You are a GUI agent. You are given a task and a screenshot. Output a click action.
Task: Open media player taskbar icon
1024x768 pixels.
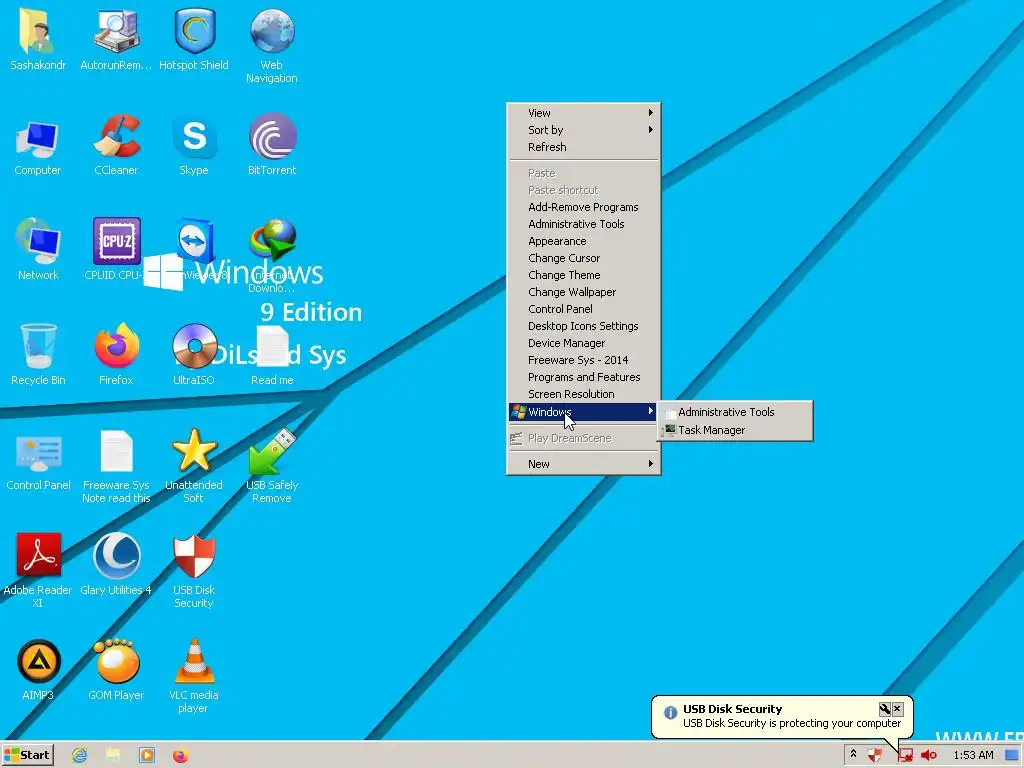[147, 755]
